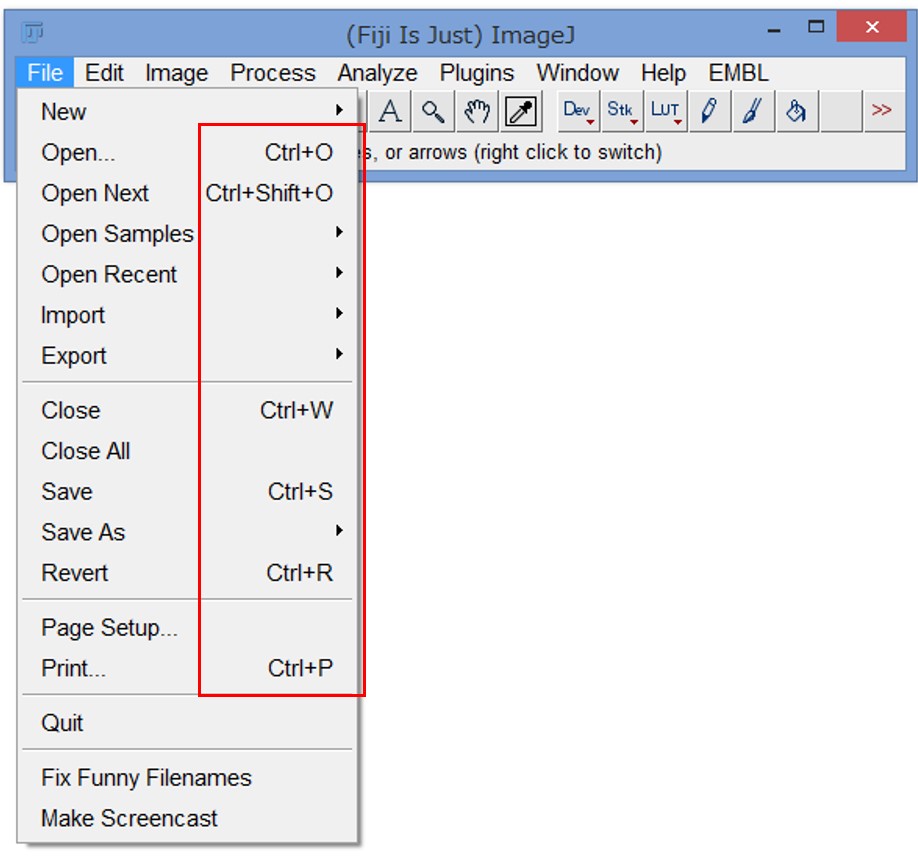The width and height of the screenshot is (918, 857).
Task: Select the Magnifying glass tool
Action: coord(433,111)
